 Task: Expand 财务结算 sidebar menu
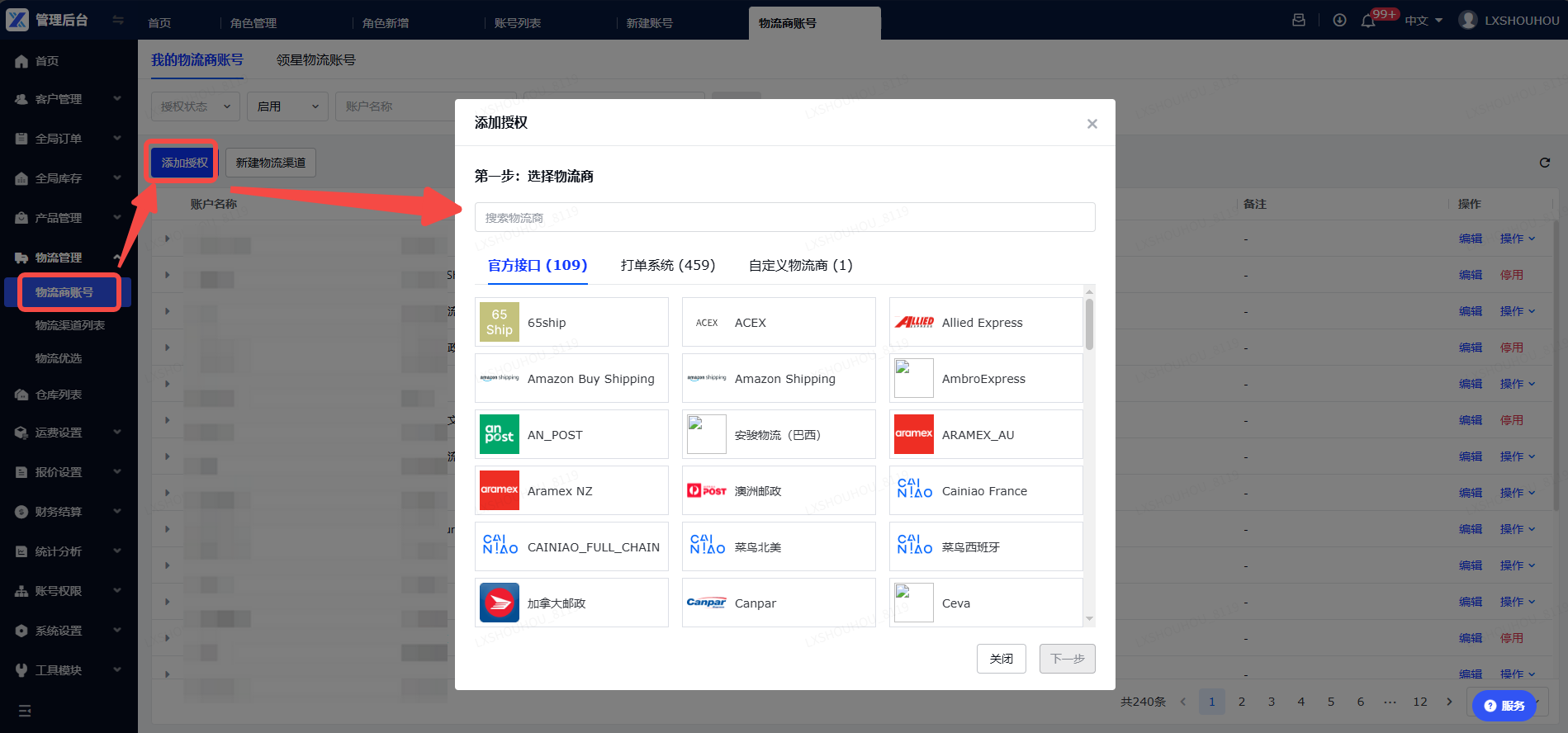[x=69, y=512]
